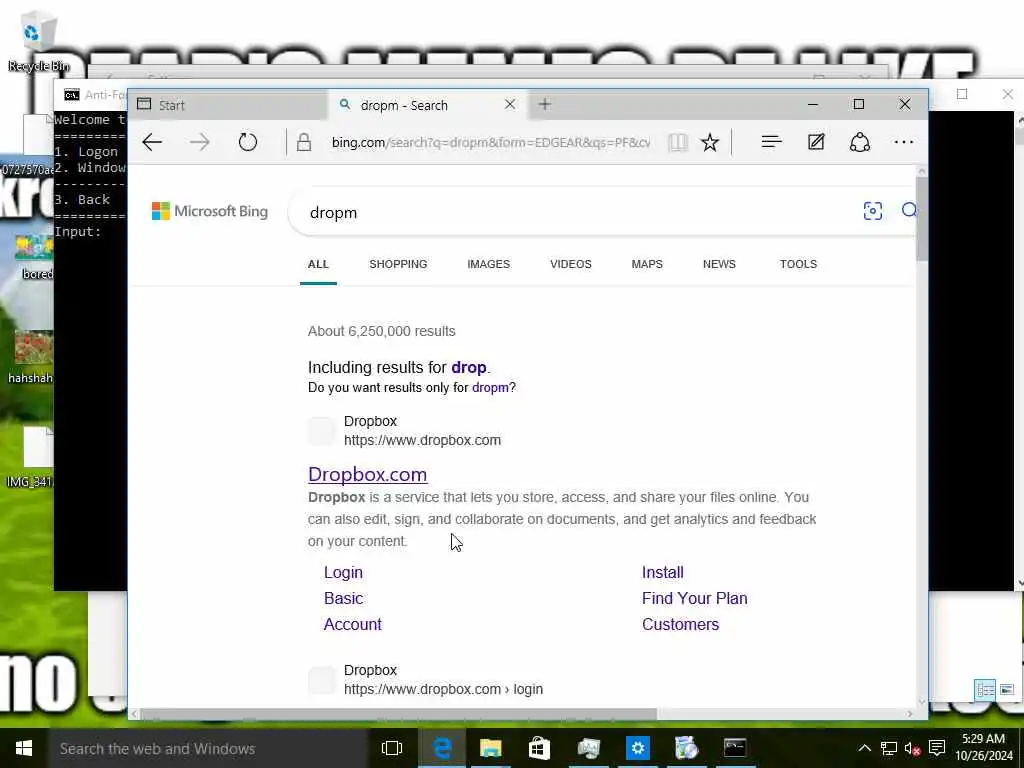Click the network tray icon
1024x768 pixels.
click(x=888, y=748)
